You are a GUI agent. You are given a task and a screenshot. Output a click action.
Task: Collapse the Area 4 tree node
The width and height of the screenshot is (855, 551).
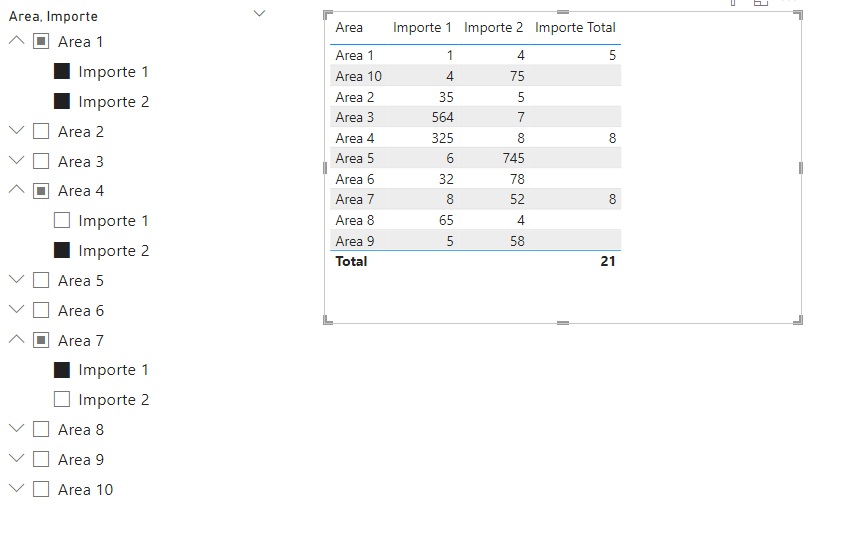pos(17,189)
